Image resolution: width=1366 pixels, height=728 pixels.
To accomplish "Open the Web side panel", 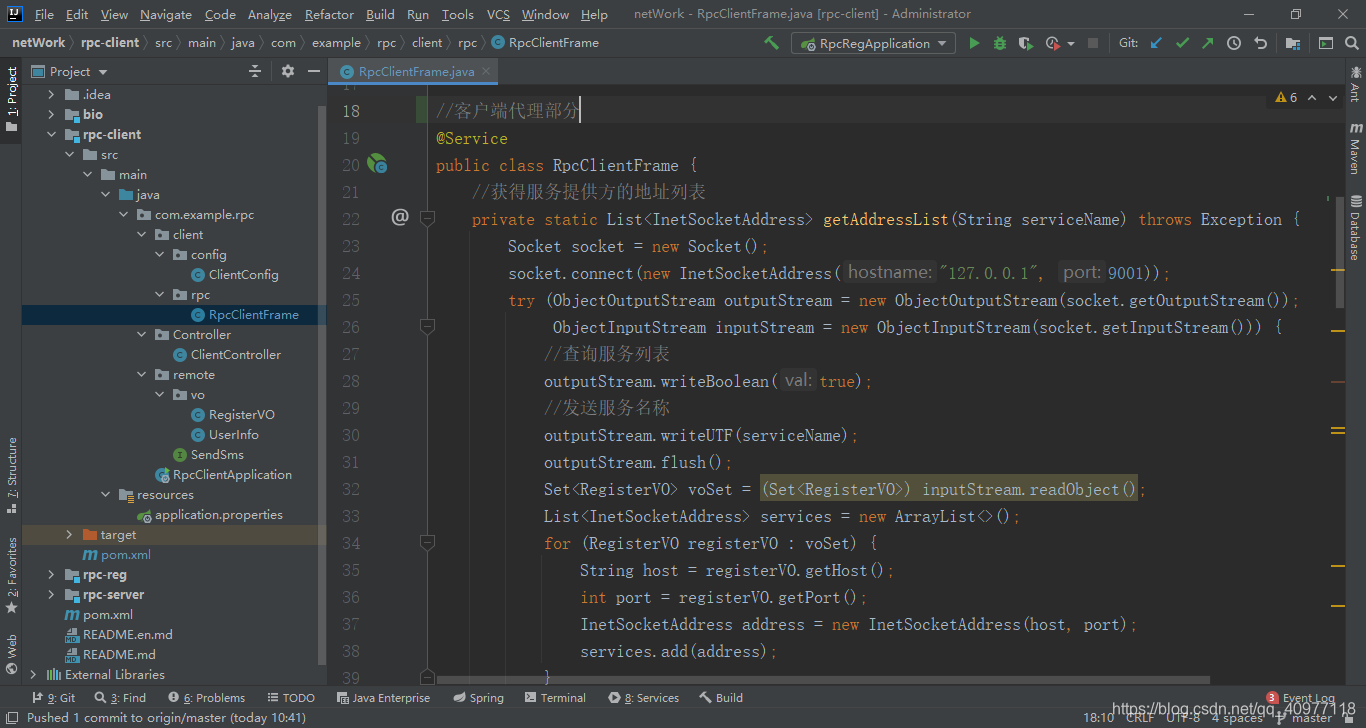I will 12,655.
